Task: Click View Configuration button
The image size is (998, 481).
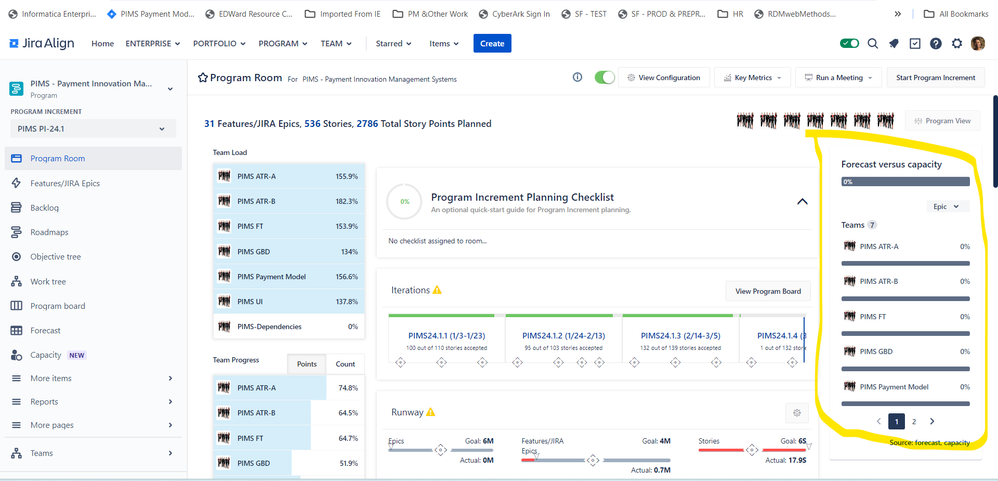Action: (x=664, y=78)
